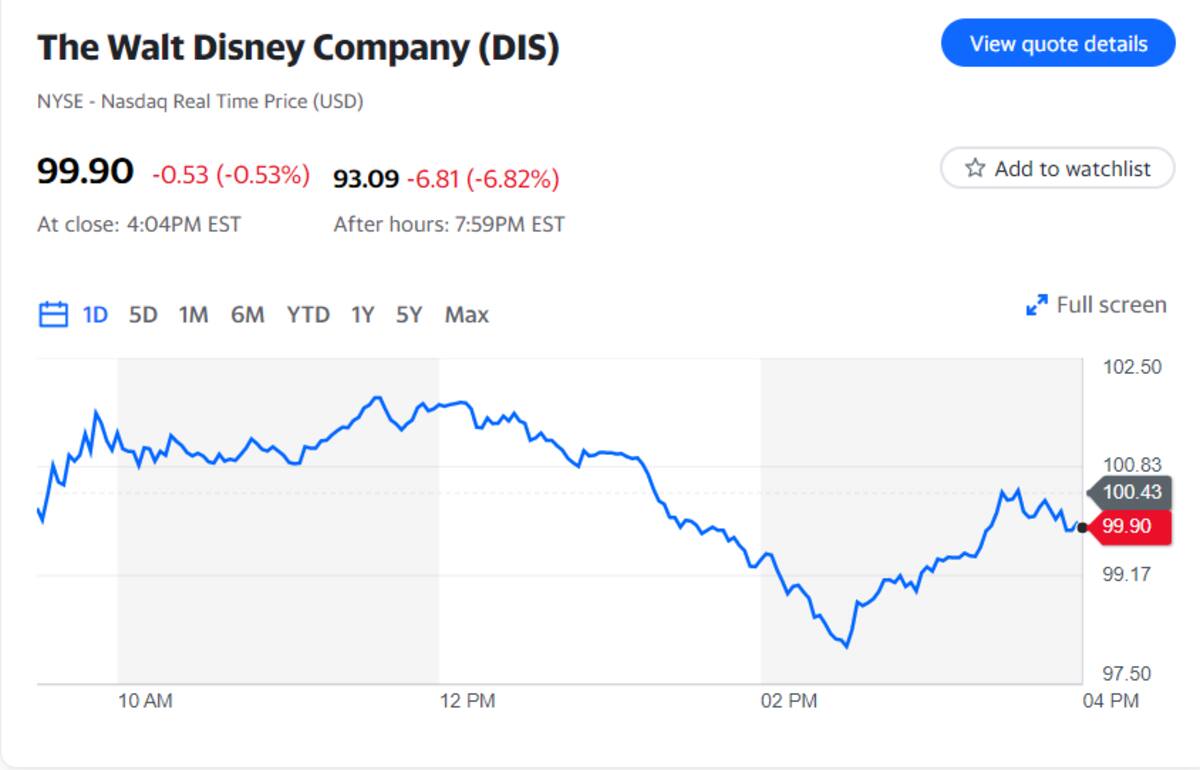Image resolution: width=1200 pixels, height=770 pixels.
Task: Select the 1D chart range
Action: click(95, 315)
